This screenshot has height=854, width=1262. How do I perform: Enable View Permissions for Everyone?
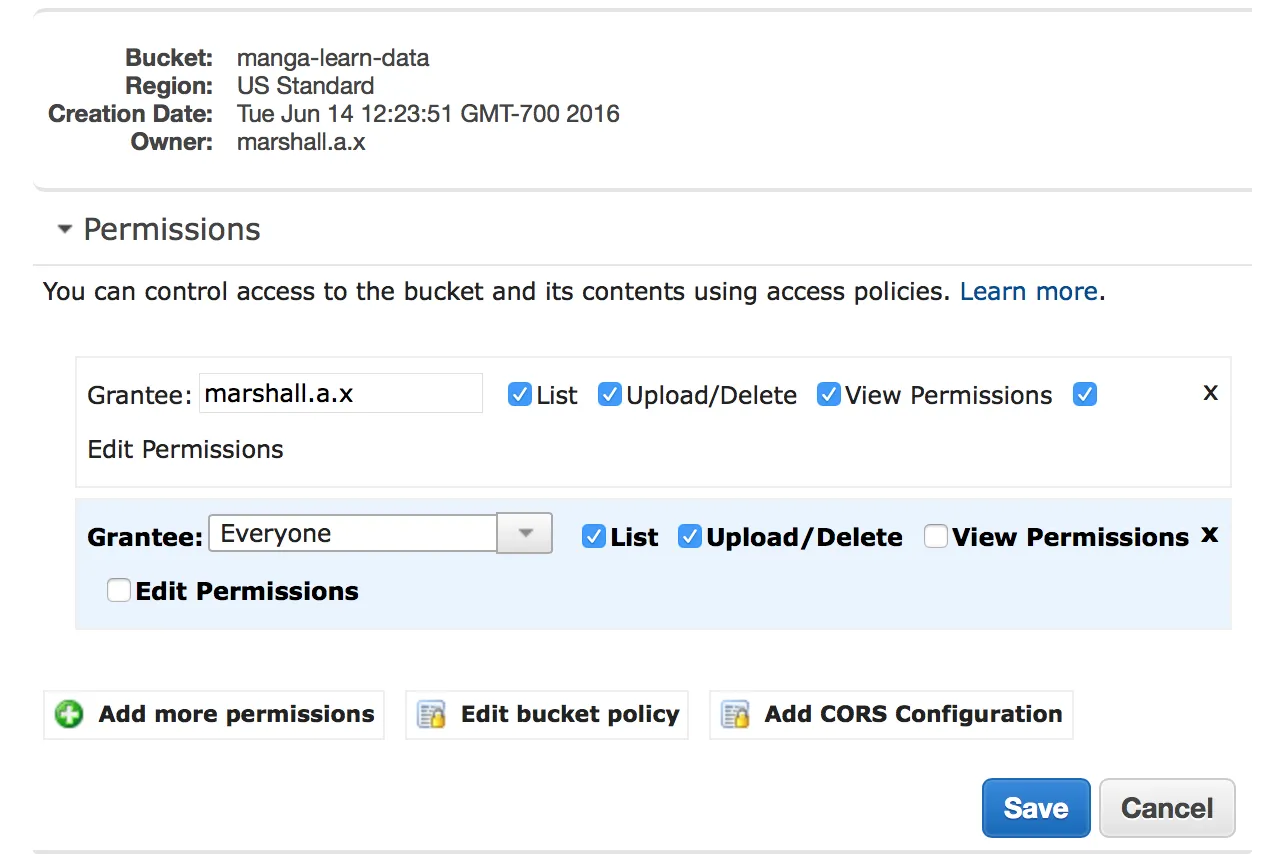coord(936,537)
